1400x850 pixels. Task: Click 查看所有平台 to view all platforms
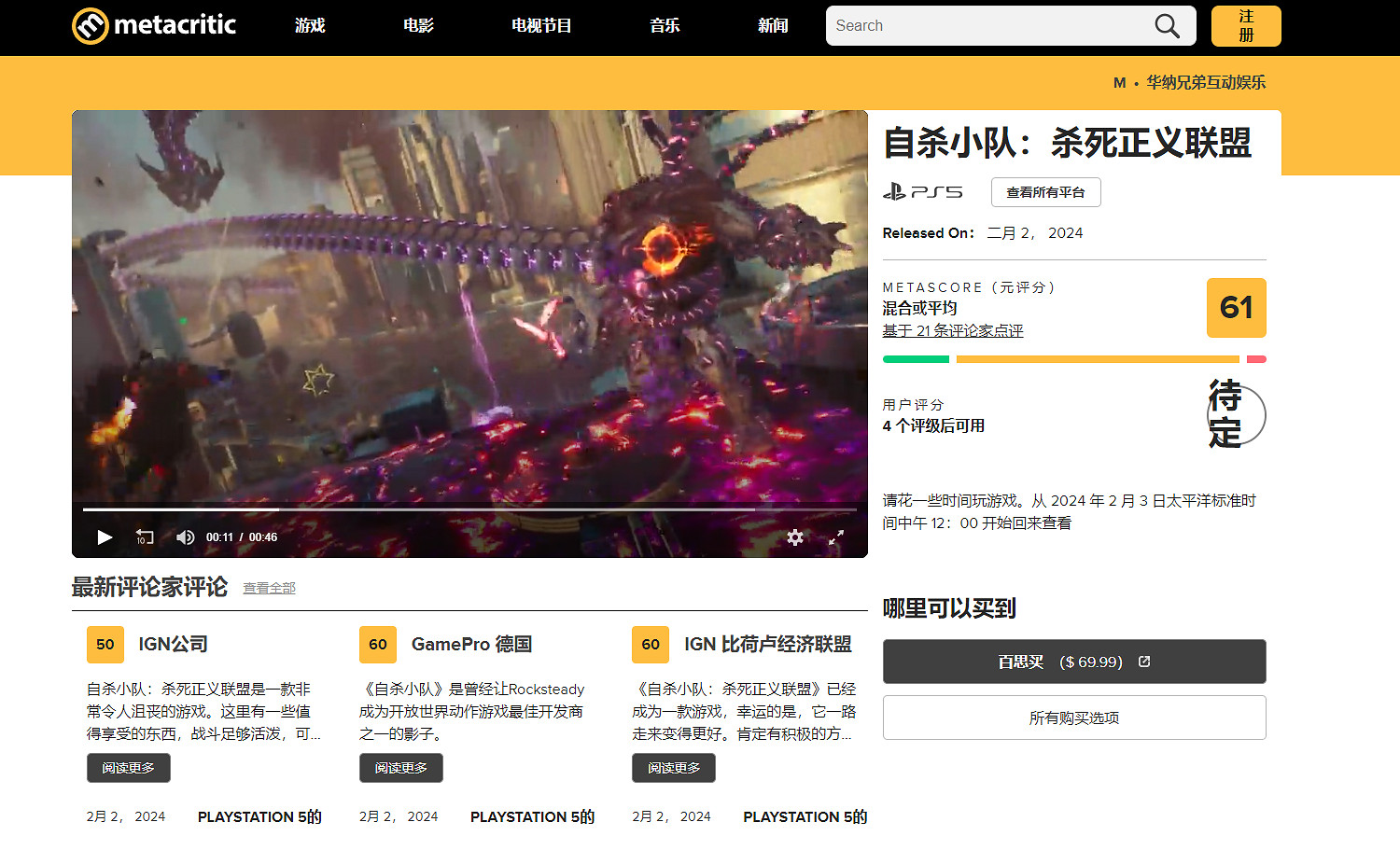click(1045, 192)
